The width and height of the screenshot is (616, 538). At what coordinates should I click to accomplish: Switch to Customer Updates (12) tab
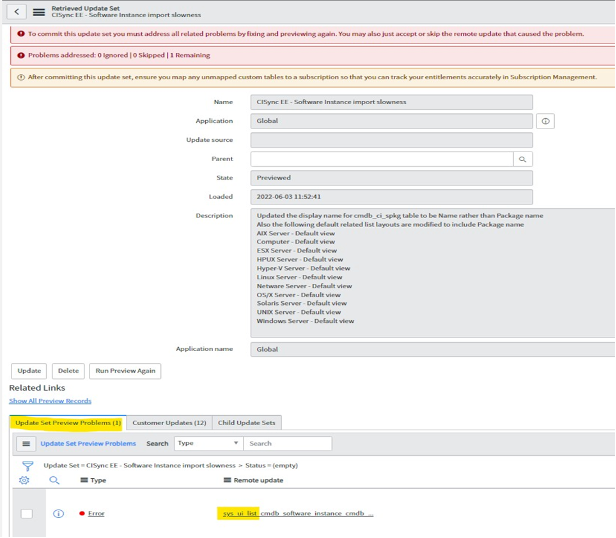pyautogui.click(x=169, y=423)
